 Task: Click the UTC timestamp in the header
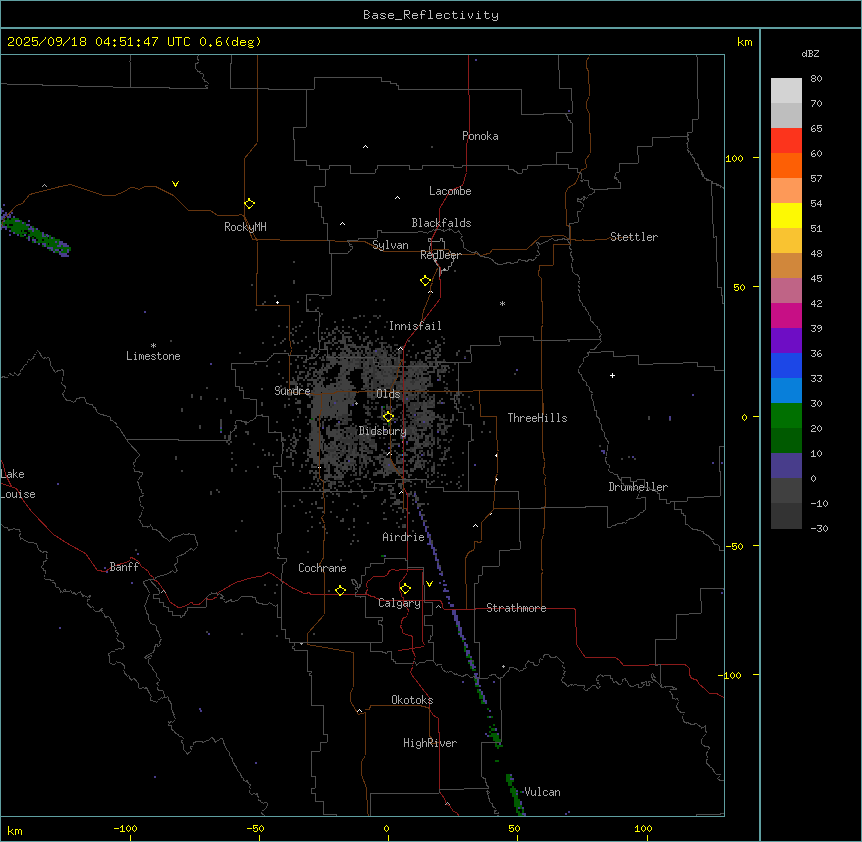[x=134, y=42]
